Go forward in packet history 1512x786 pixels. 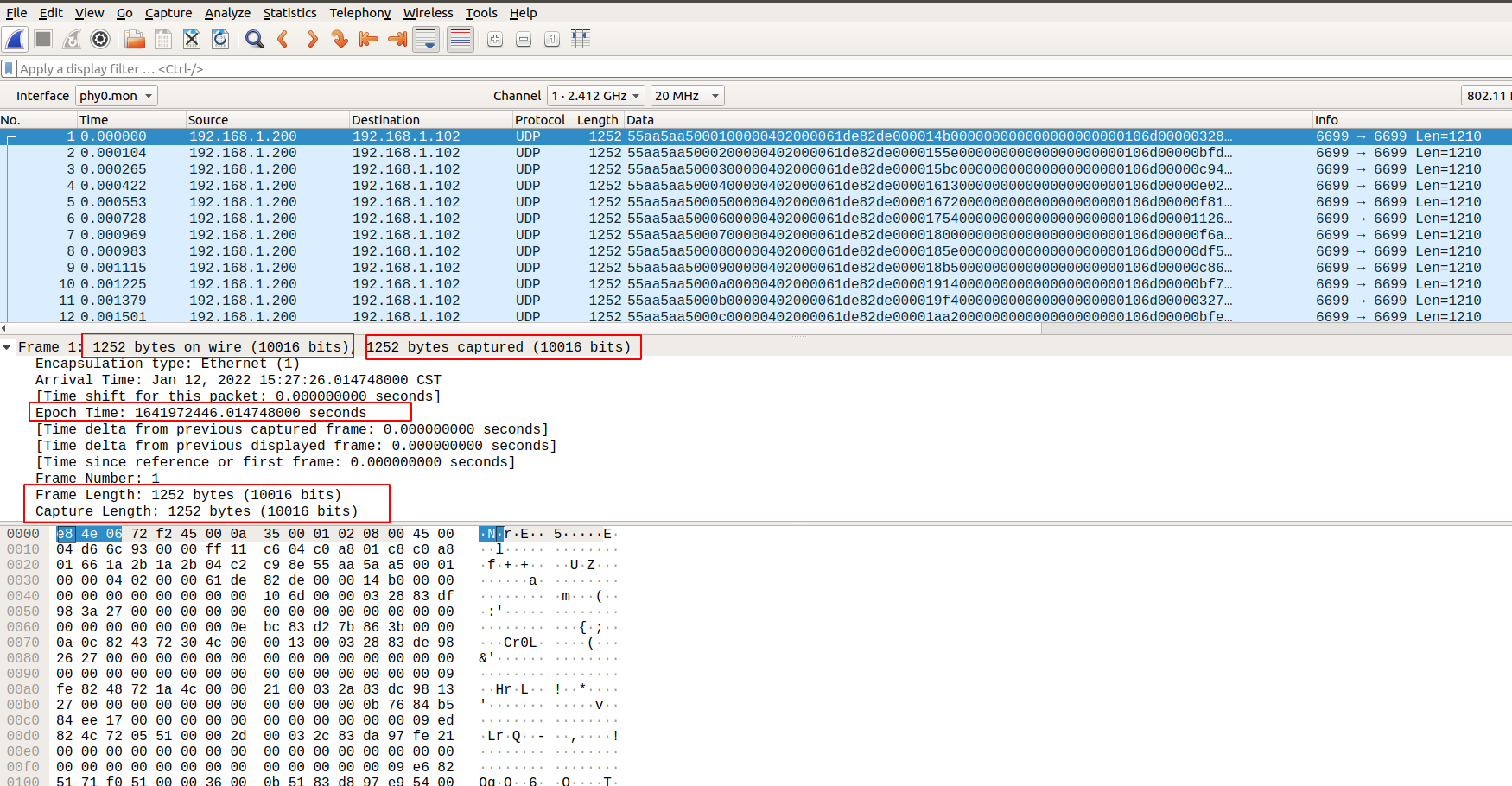pyautogui.click(x=312, y=39)
